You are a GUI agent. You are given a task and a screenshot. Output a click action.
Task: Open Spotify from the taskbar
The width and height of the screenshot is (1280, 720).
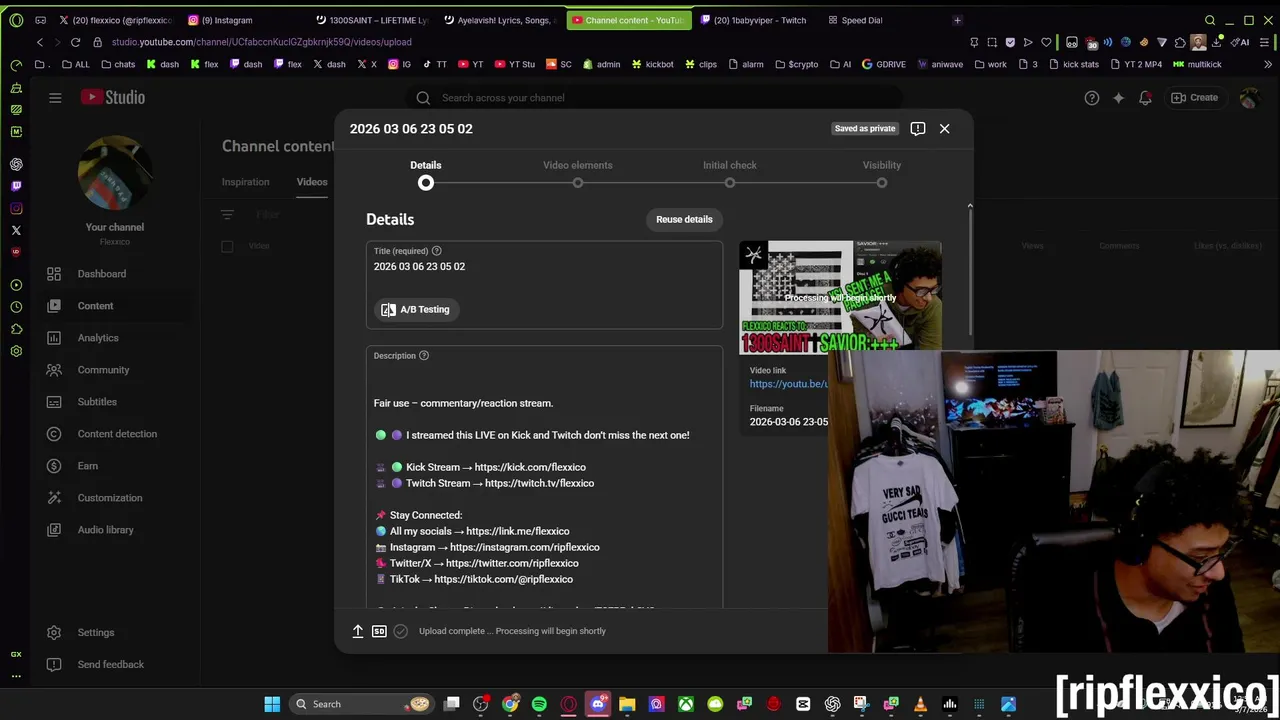pyautogui.click(x=539, y=704)
